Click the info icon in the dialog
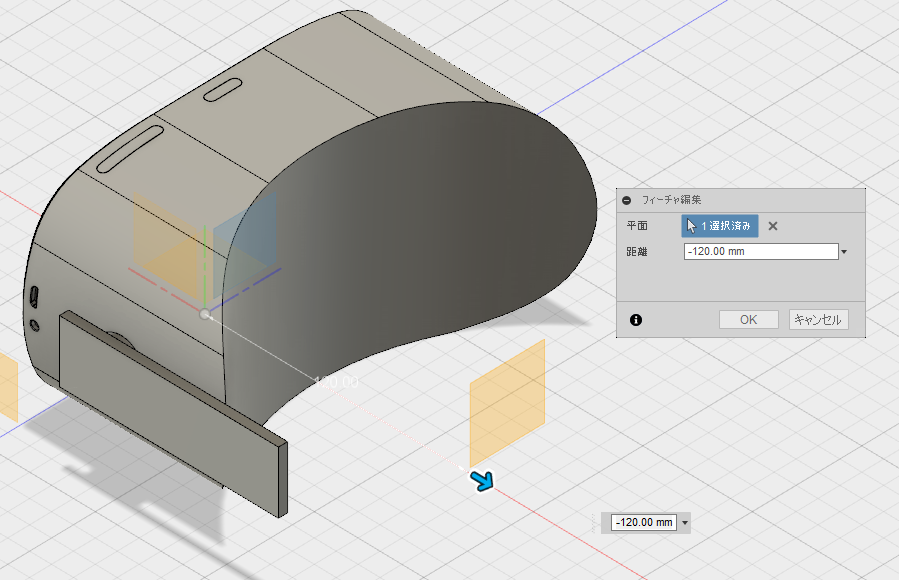Screen dimensions: 899x580 coord(636,320)
